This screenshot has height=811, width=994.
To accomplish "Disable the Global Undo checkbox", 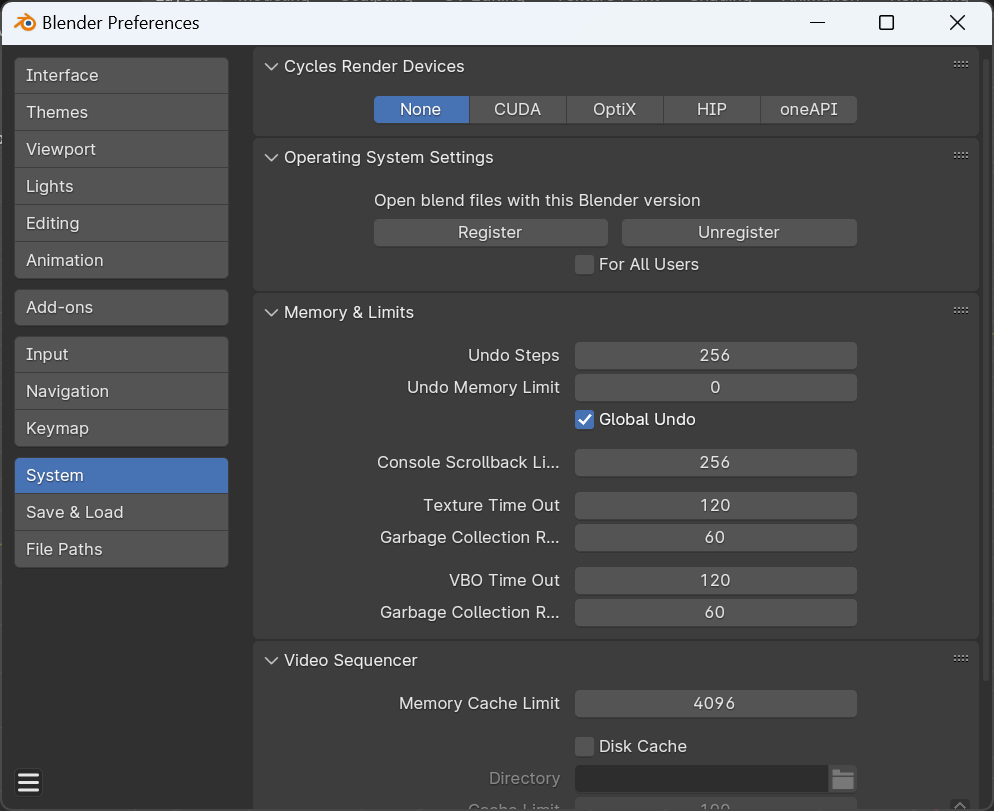I will point(585,420).
